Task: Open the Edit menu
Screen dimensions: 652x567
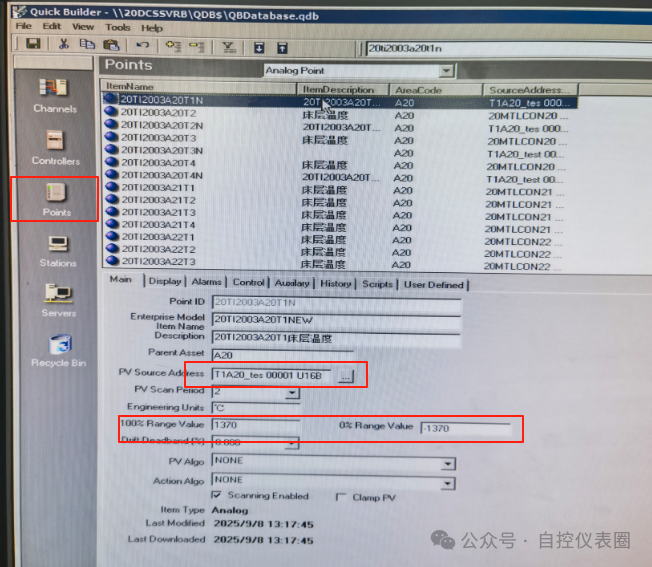Action: [x=52, y=26]
